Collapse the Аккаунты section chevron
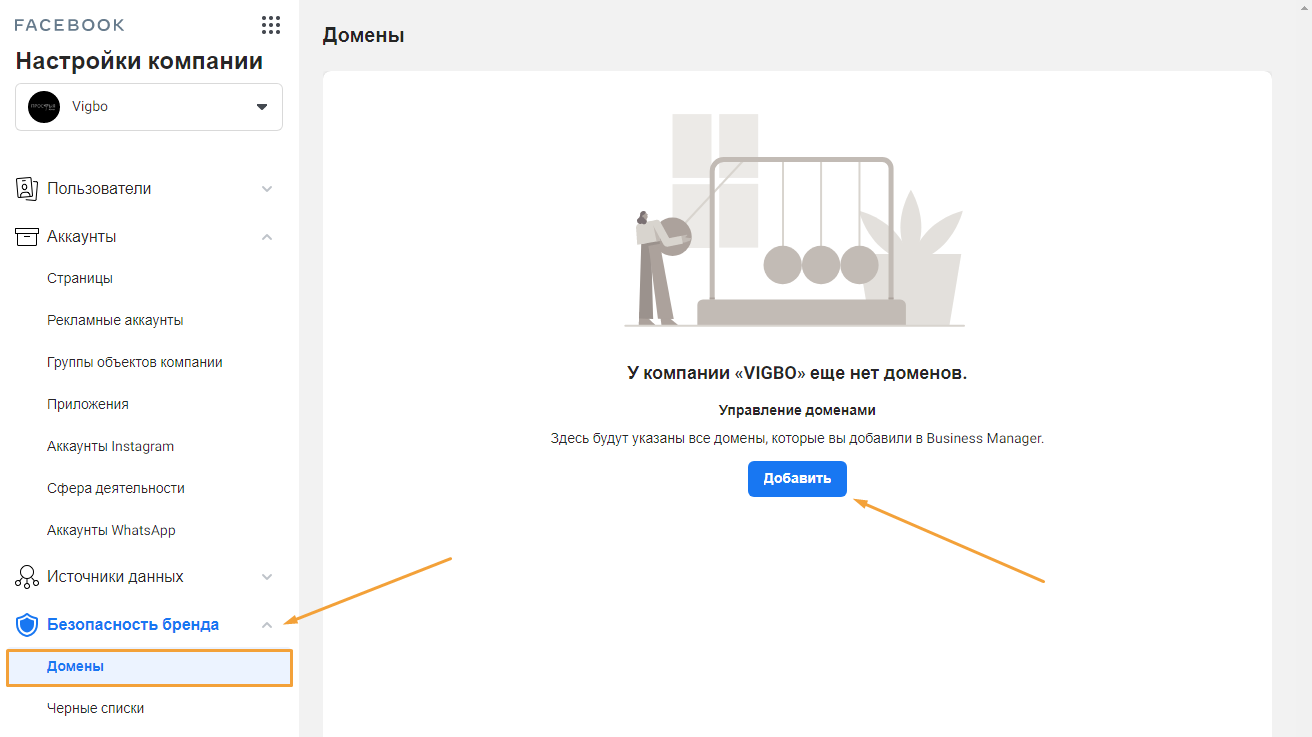The width and height of the screenshot is (1312, 737). pyautogui.click(x=267, y=237)
